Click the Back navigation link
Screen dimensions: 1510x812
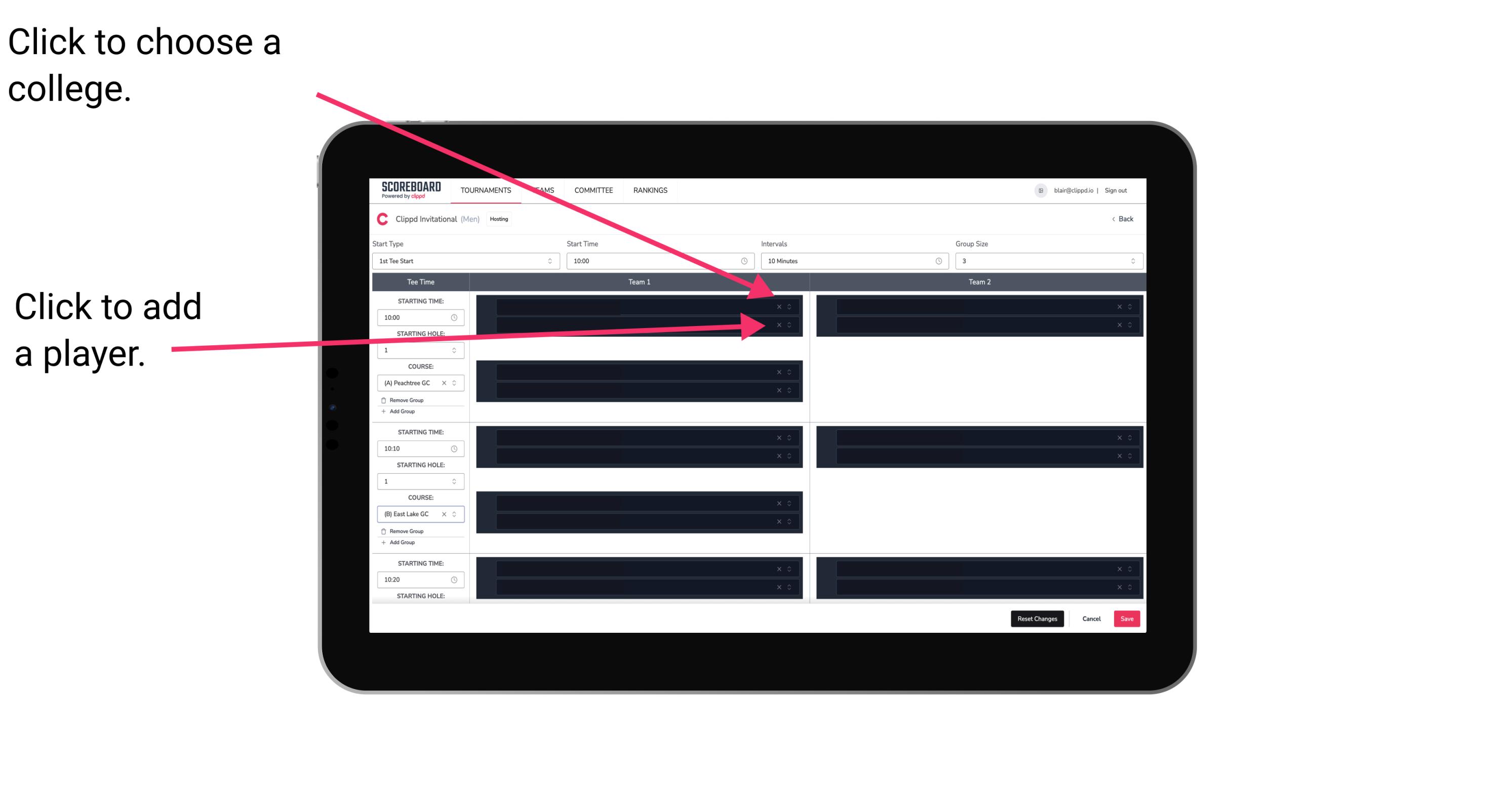pyautogui.click(x=1122, y=218)
